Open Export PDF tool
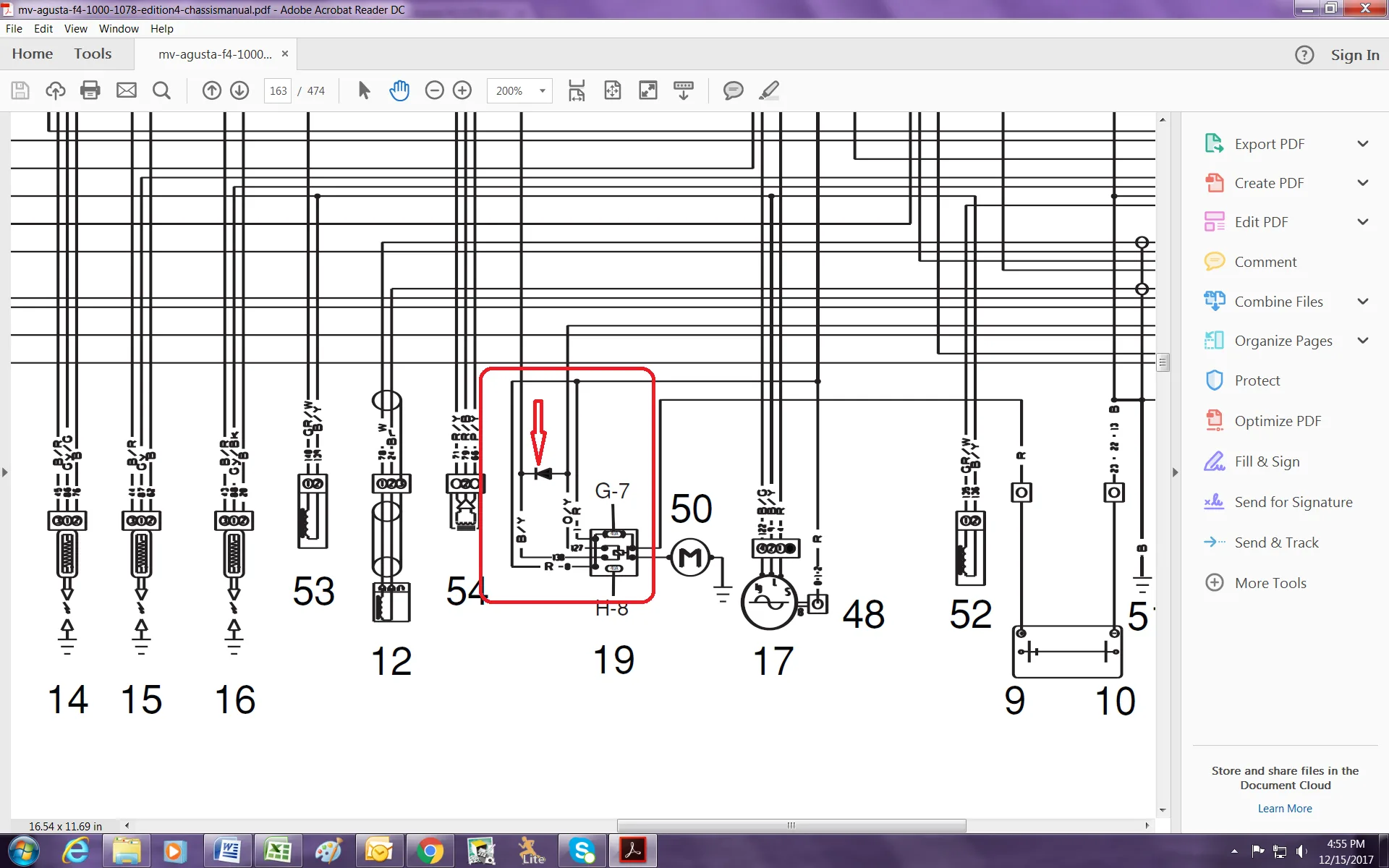 click(x=1269, y=144)
